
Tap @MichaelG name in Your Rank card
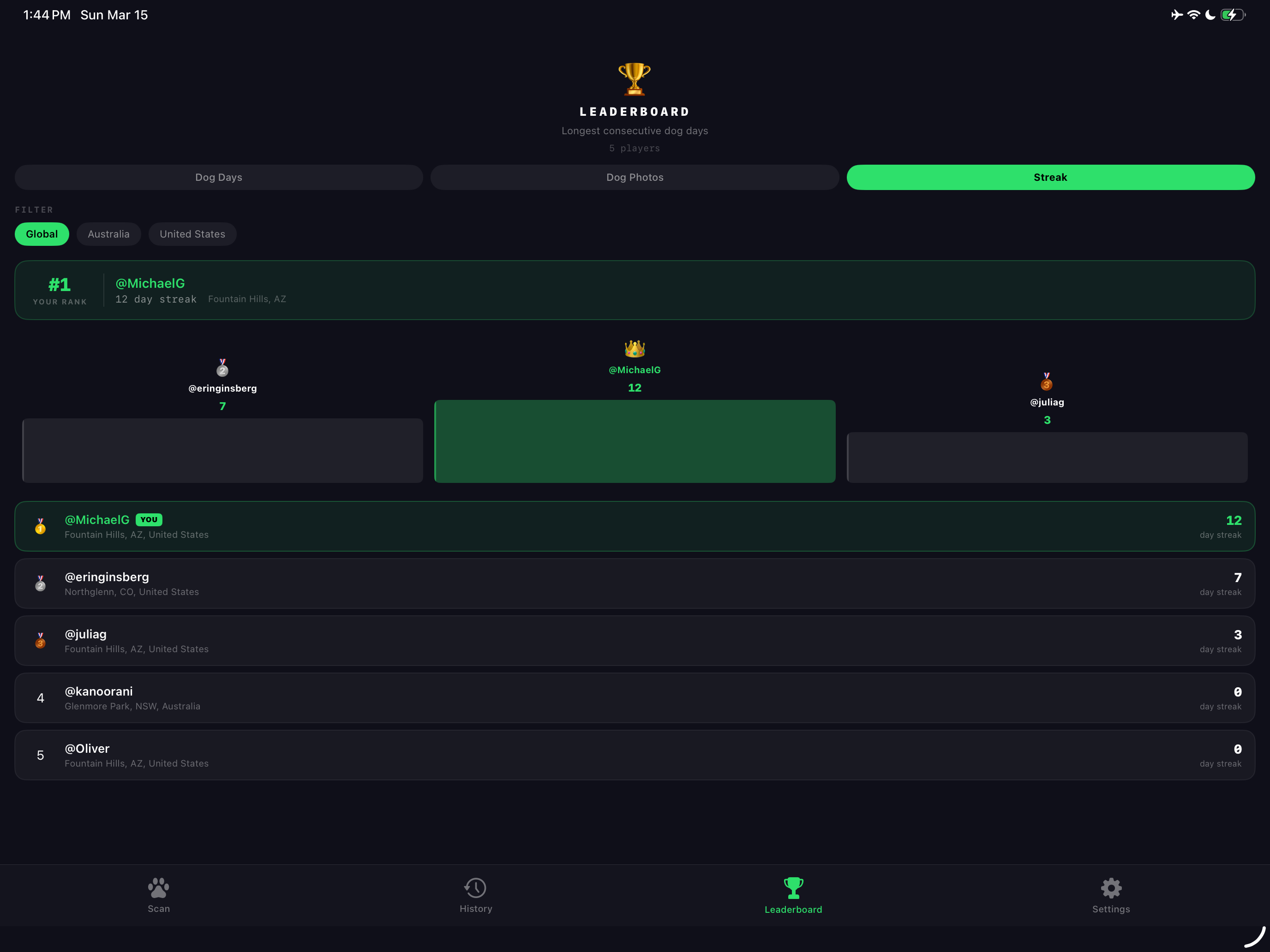click(150, 284)
